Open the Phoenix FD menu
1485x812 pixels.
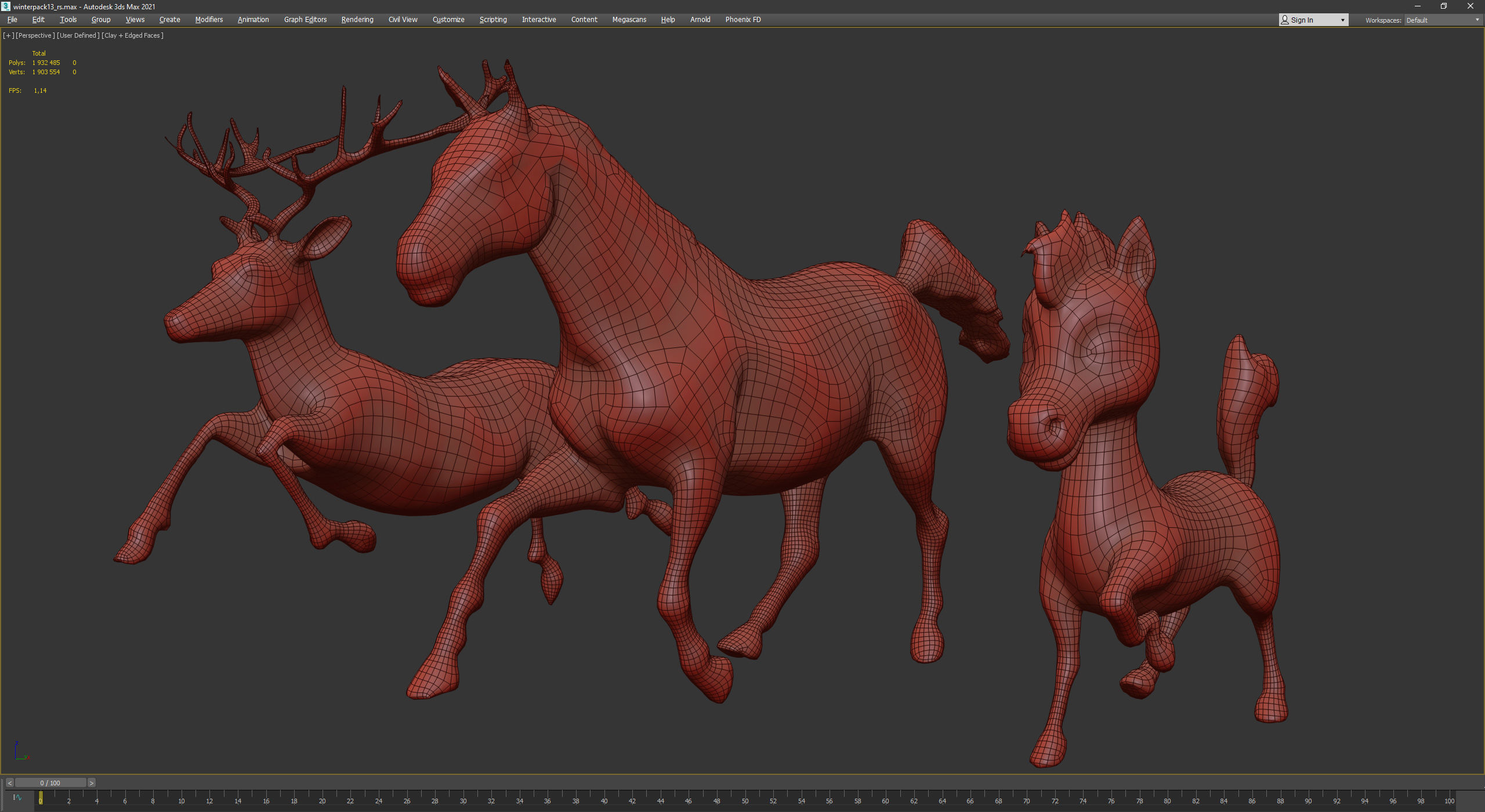(742, 20)
